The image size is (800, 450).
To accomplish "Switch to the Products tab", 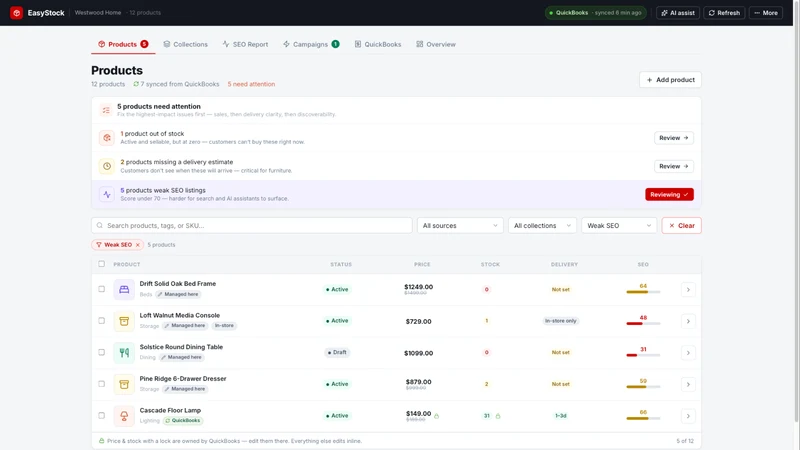I will (x=123, y=44).
